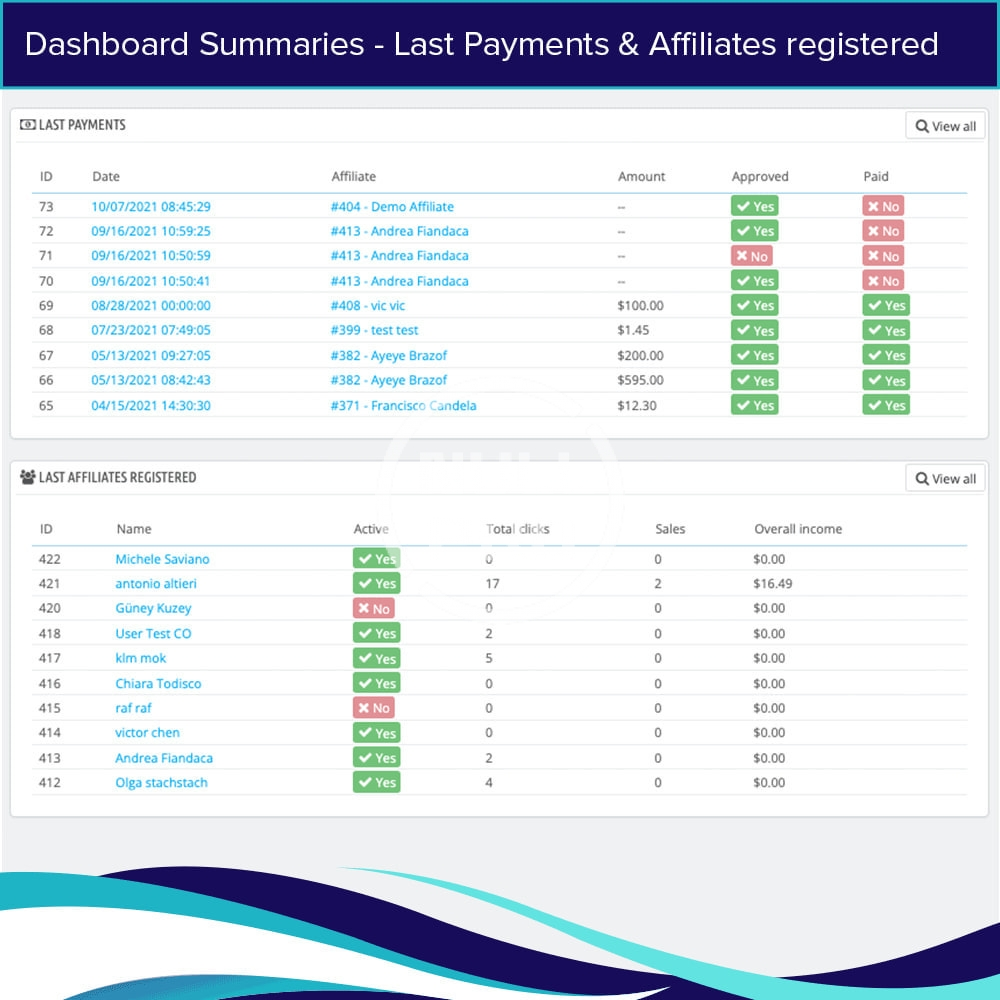Toggle Active status for Michele Saviano
This screenshot has width=1000, height=1000.
(376, 559)
